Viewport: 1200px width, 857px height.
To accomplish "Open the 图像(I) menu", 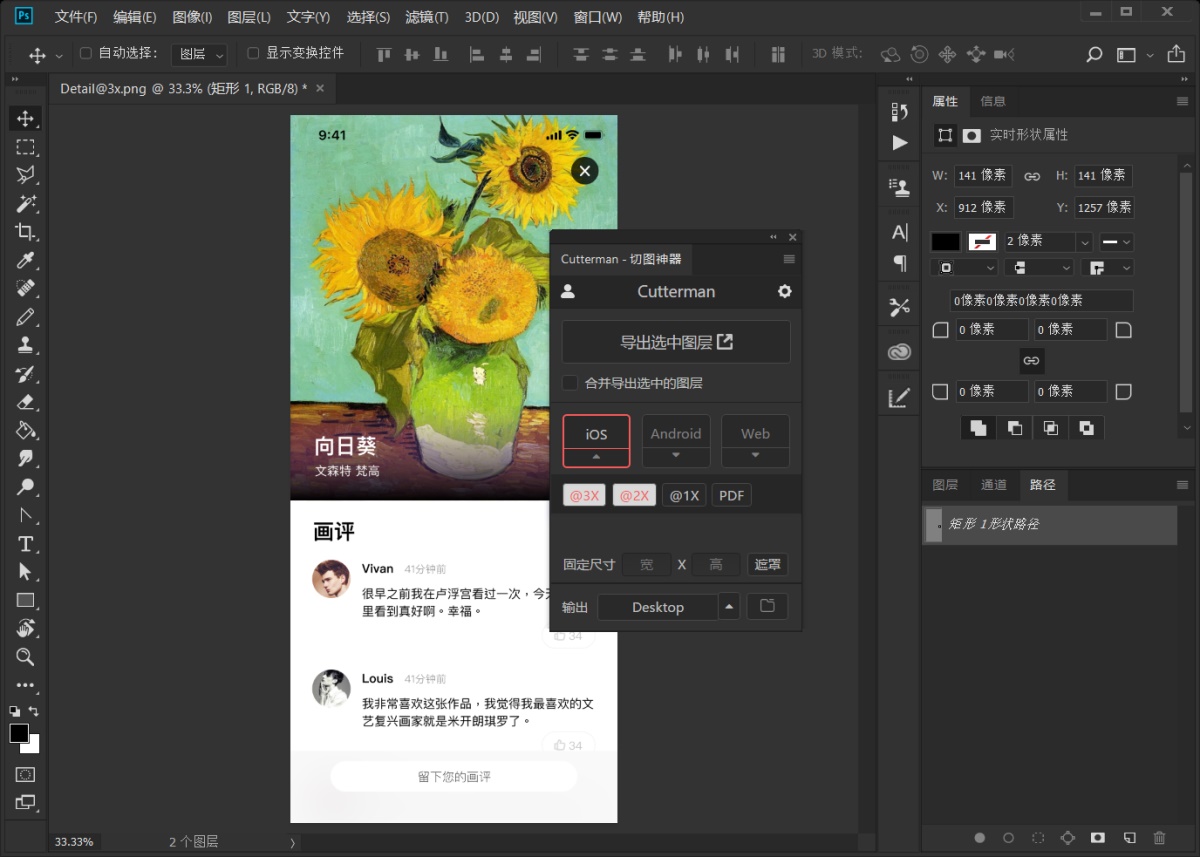I will click(192, 17).
